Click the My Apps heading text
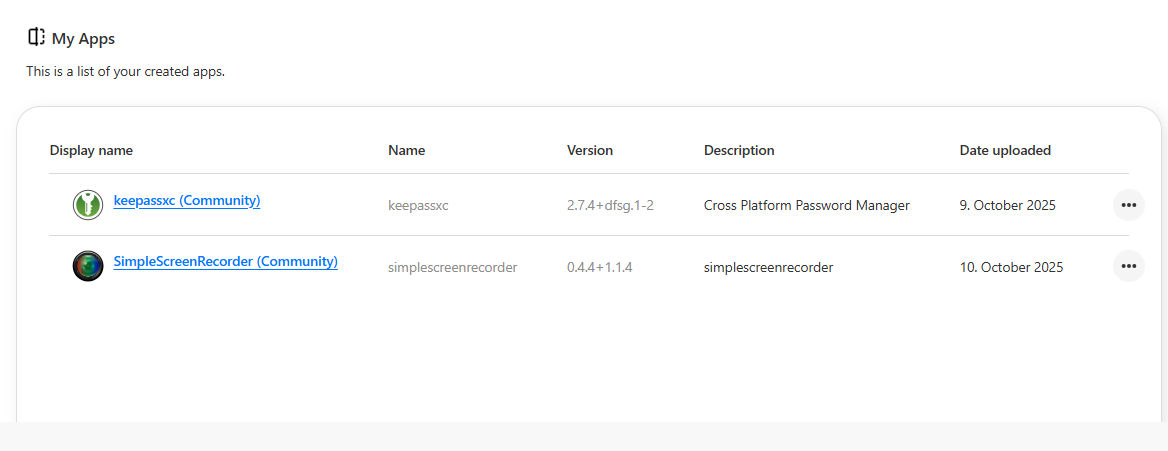 [x=83, y=40]
